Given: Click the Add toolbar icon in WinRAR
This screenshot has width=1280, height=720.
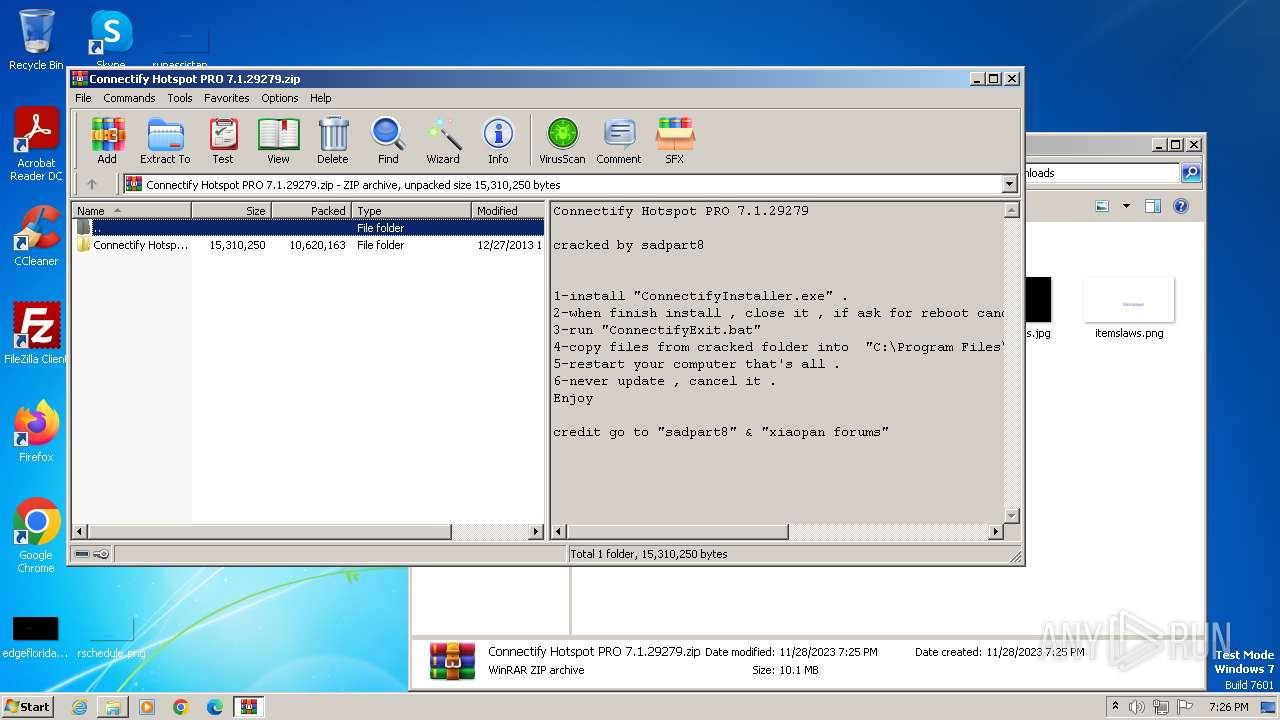Looking at the screenshot, I should pyautogui.click(x=107, y=140).
